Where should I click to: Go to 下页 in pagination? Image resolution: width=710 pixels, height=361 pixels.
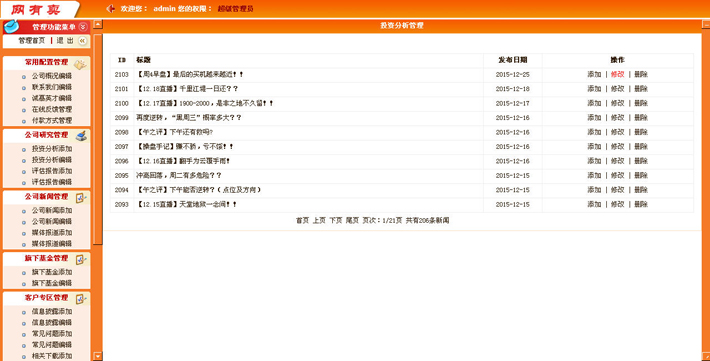coord(336,221)
